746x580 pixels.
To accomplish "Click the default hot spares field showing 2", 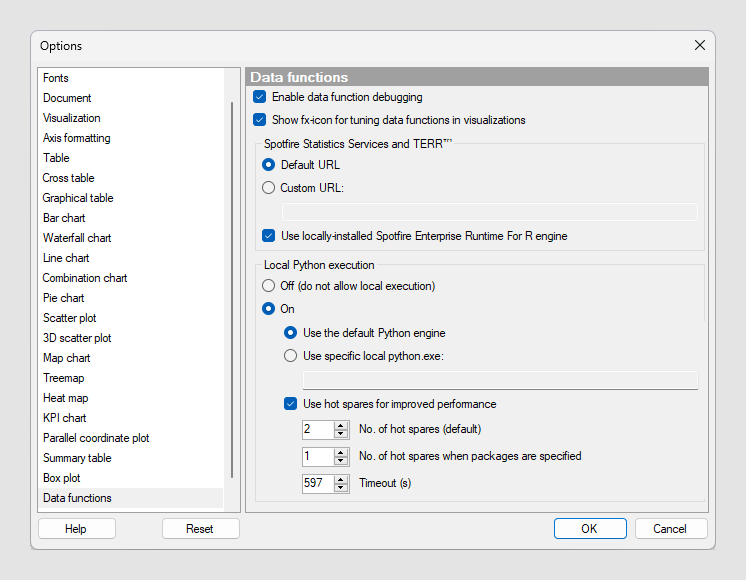I will tap(318, 429).
